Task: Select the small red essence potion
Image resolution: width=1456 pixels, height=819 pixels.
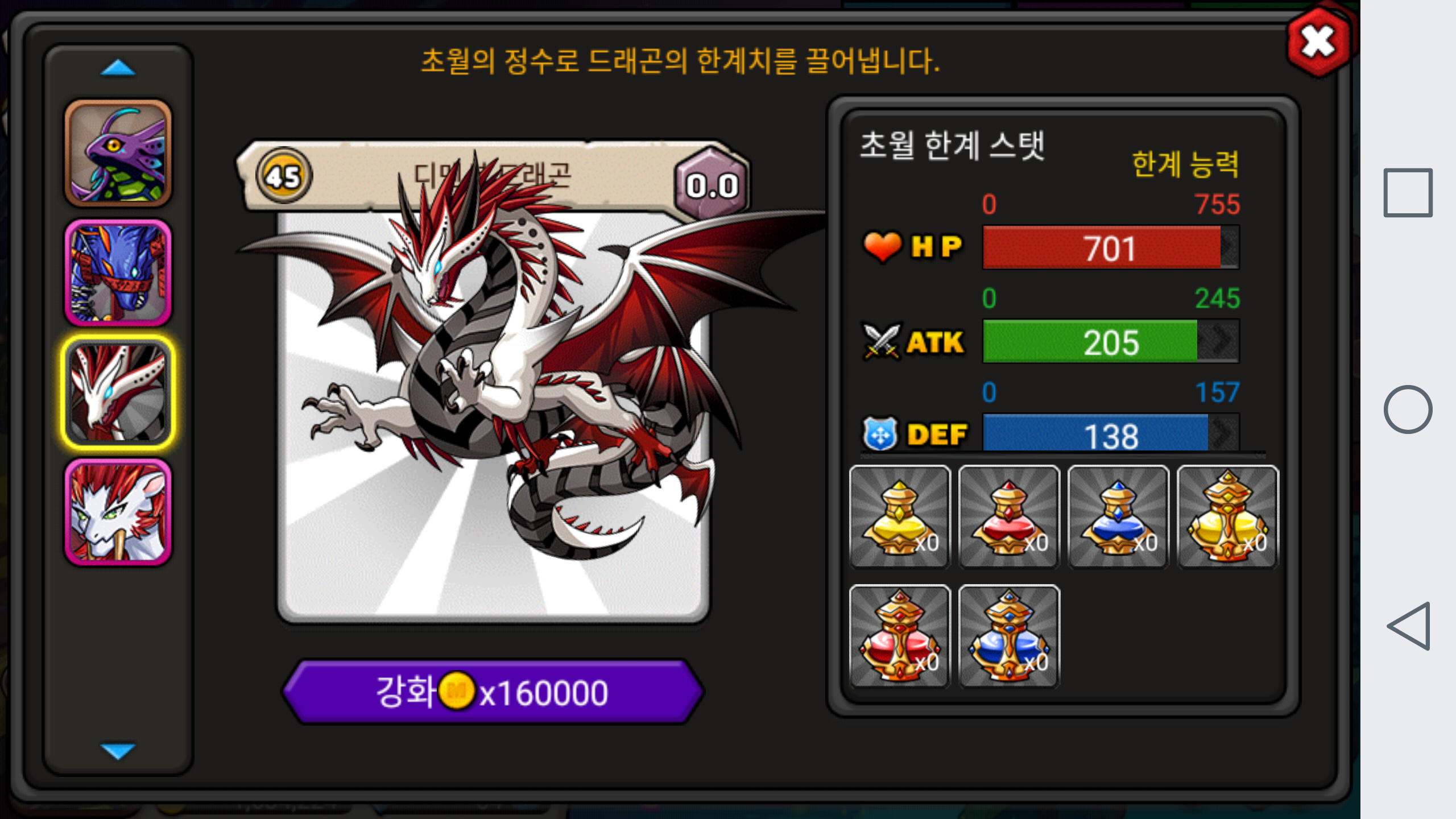Action: [x=1009, y=516]
